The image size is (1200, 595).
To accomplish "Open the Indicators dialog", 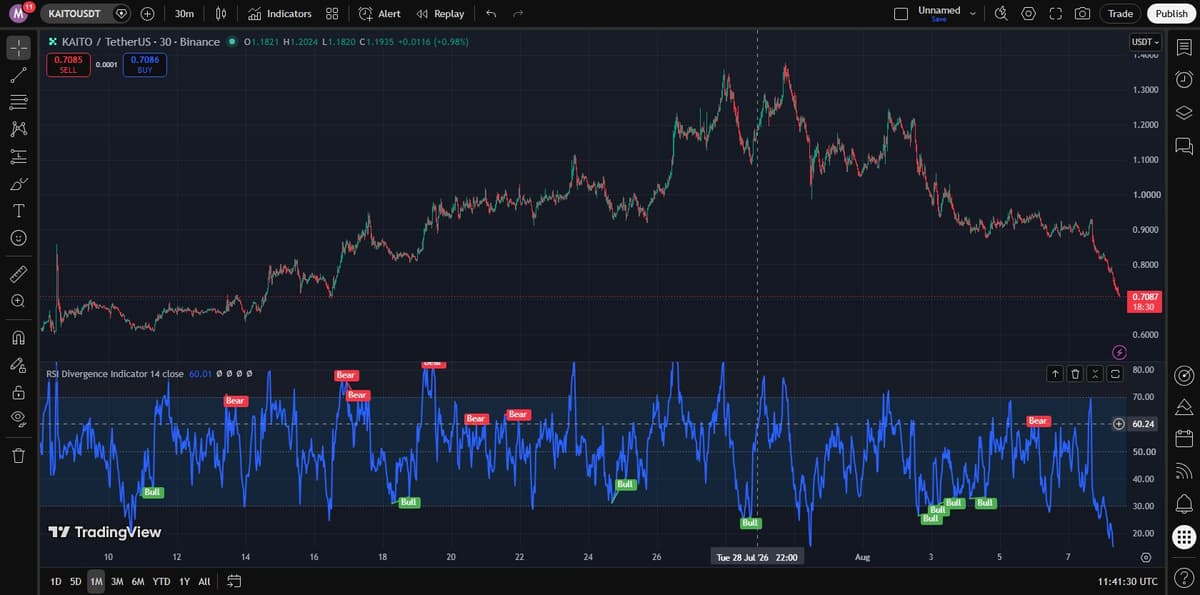I will (x=280, y=14).
